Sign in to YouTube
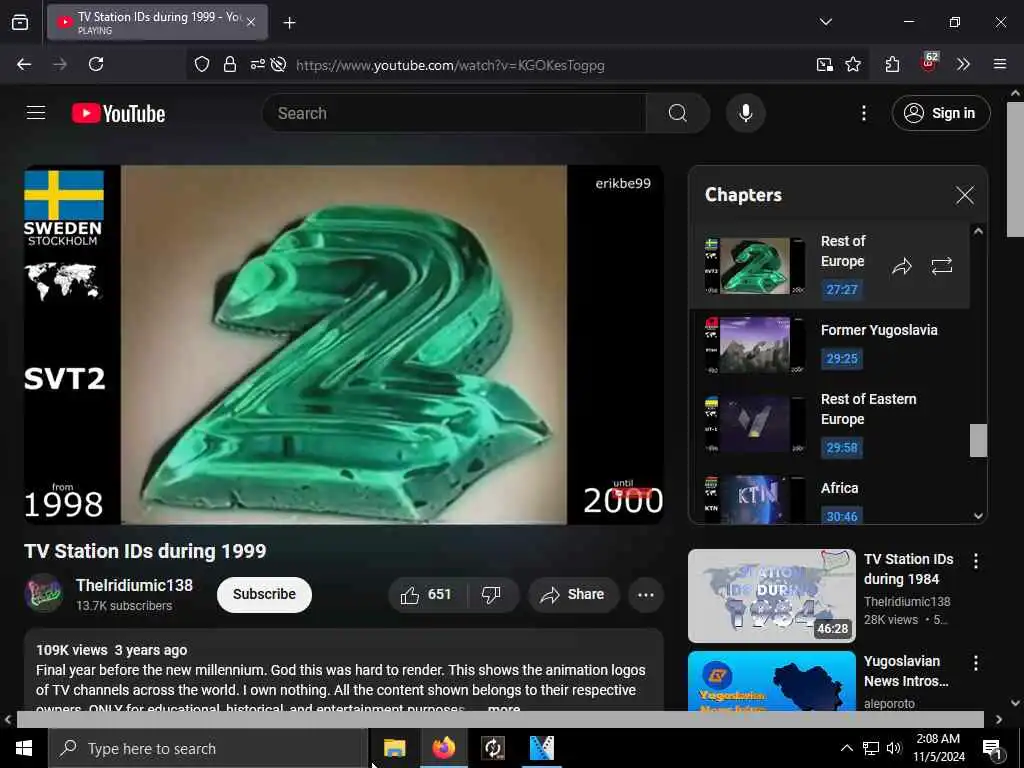The height and width of the screenshot is (768, 1024). point(940,113)
